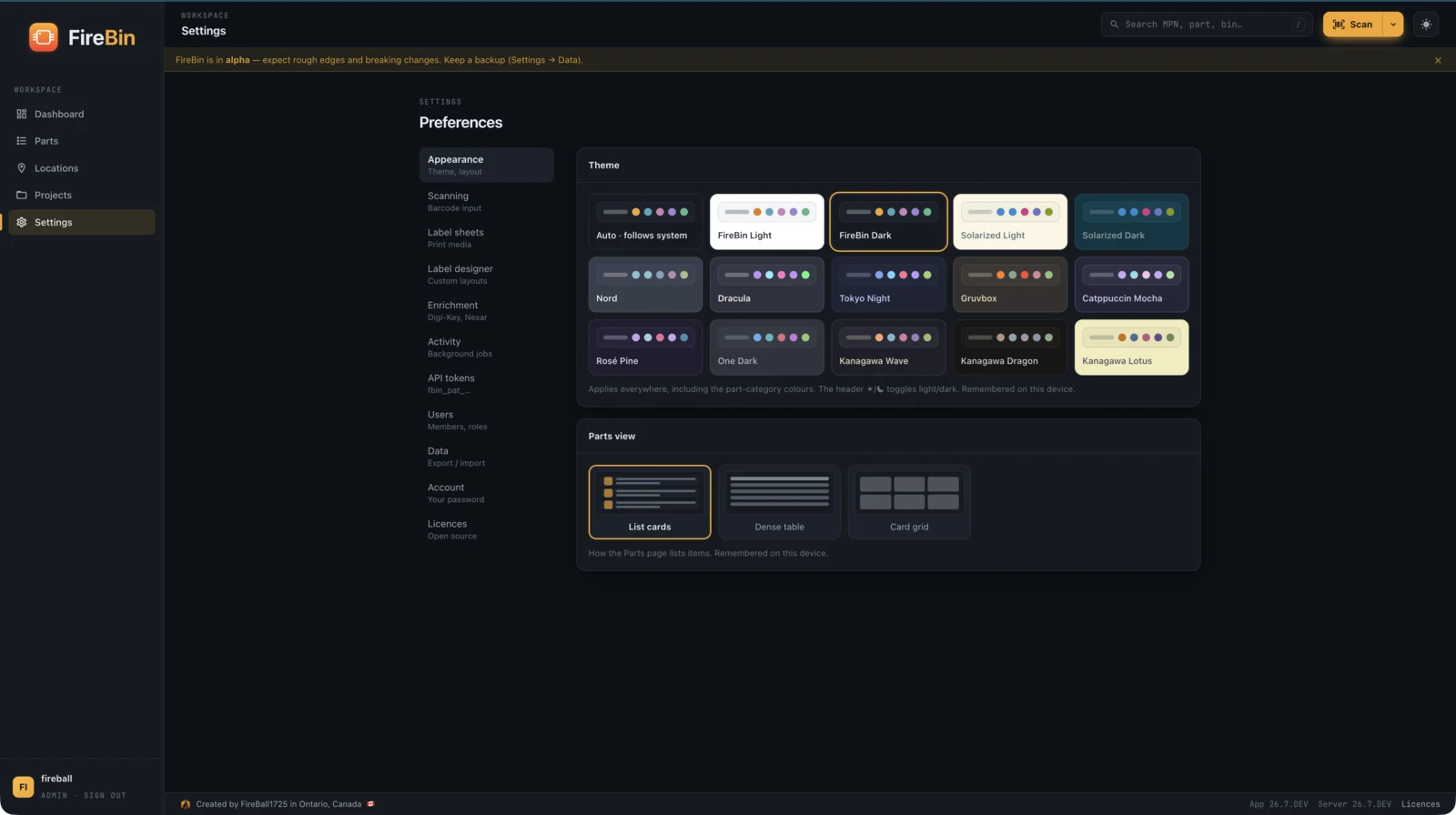Viewport: 1456px width, 815px height.
Task: Click the 'Preferences' heading
Action: (460, 123)
